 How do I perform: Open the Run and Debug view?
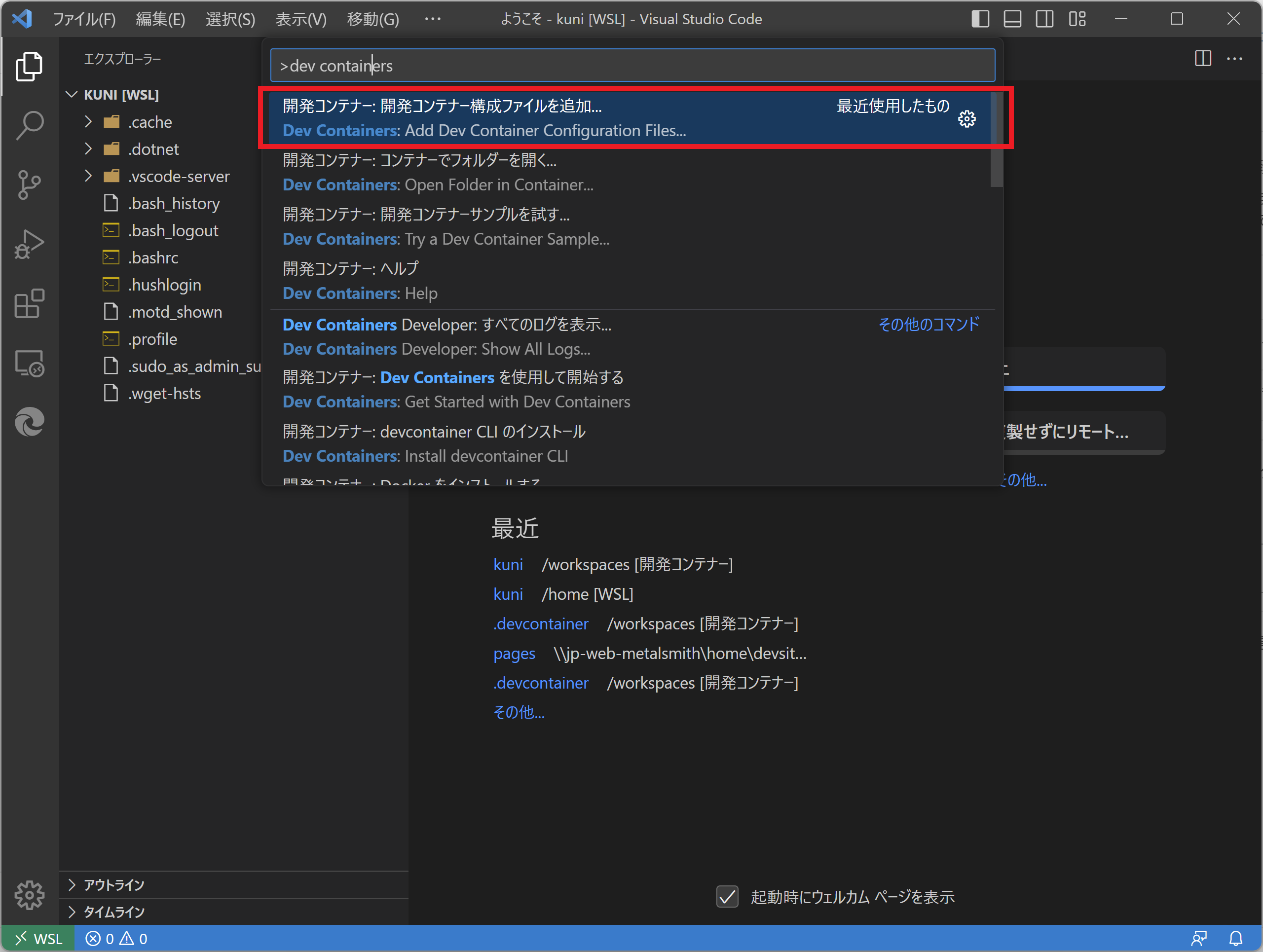29,244
